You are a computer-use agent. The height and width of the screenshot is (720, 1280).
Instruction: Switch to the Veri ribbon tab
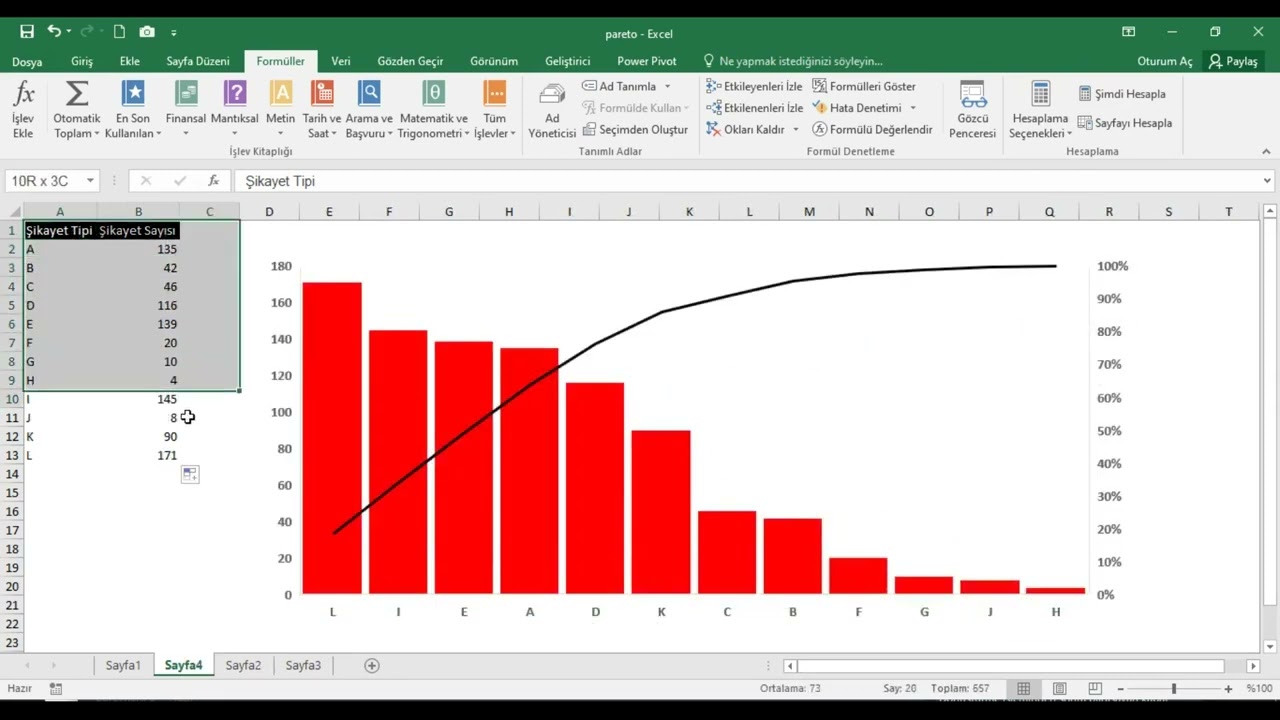[341, 61]
